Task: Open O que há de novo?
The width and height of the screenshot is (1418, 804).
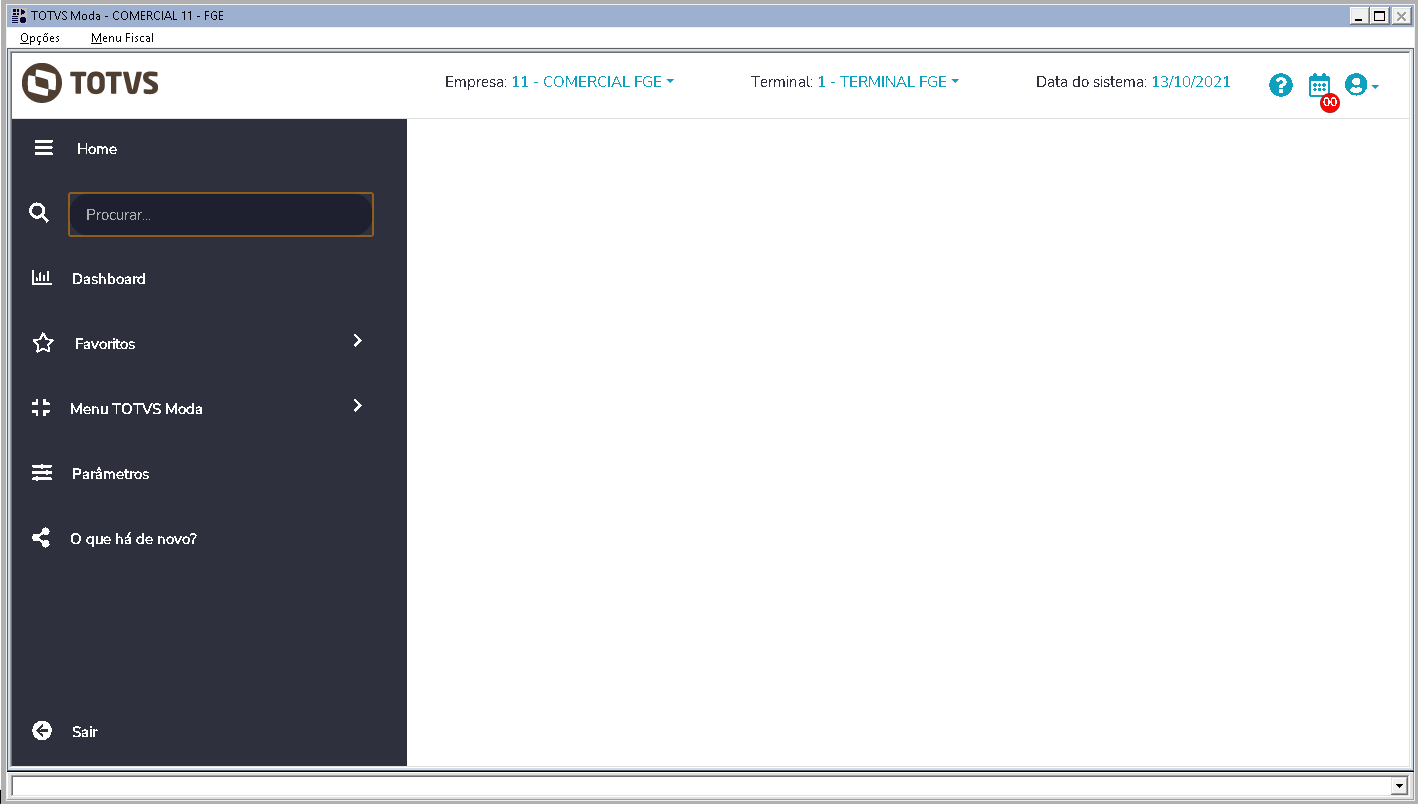Action: click(x=134, y=539)
